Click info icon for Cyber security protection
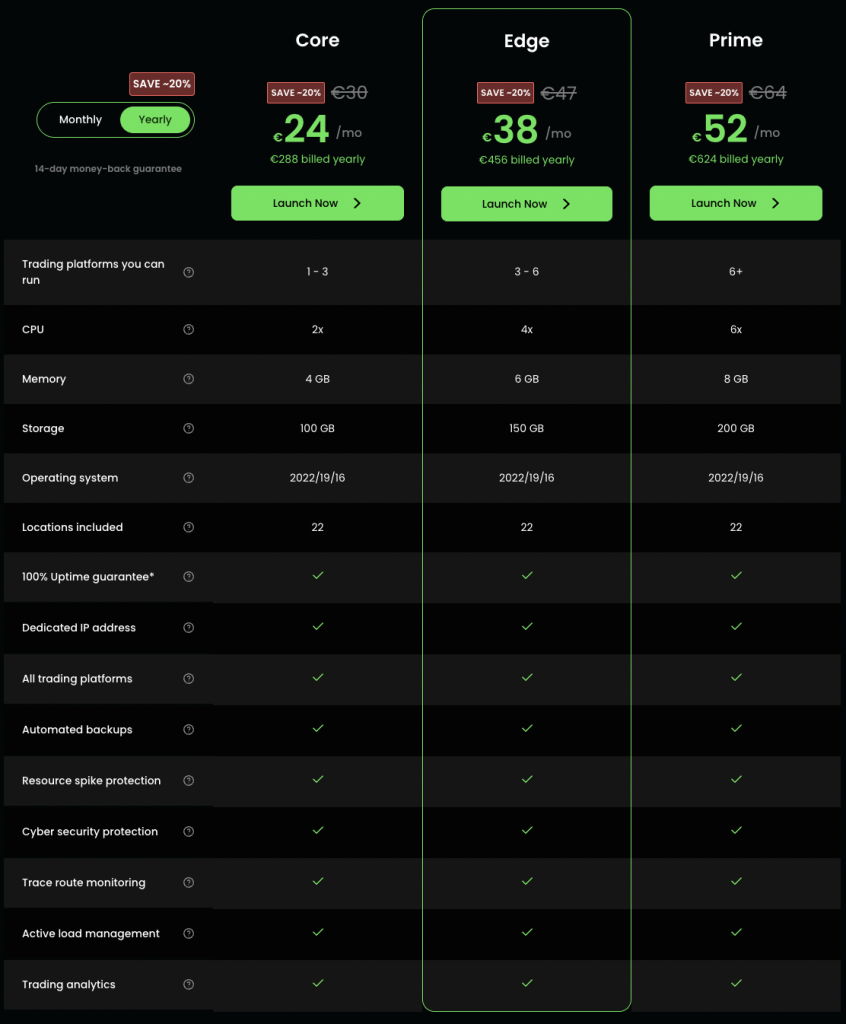Viewport: 846px width, 1024px height. coord(189,832)
